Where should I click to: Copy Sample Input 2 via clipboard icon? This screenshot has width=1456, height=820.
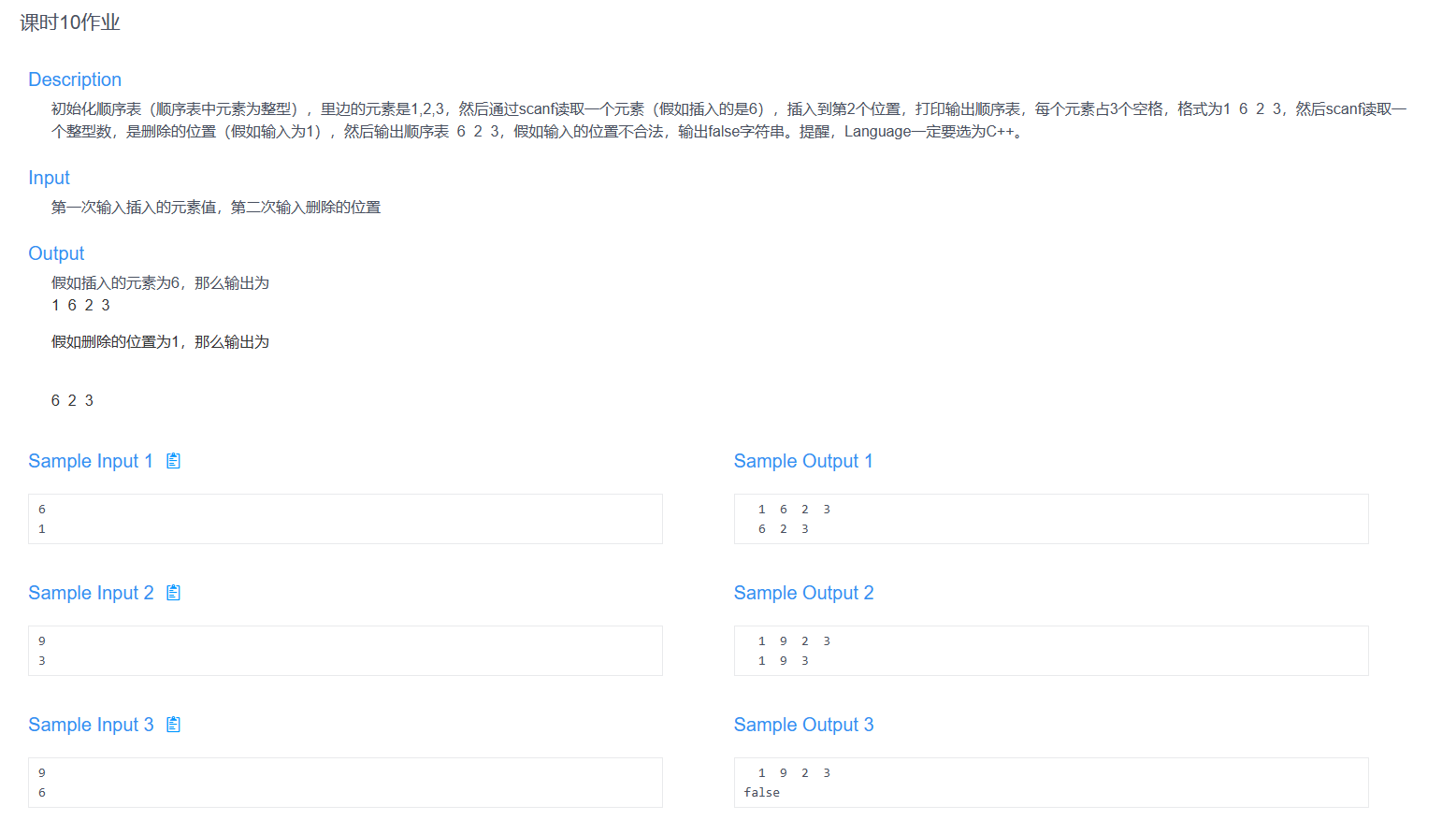(x=173, y=593)
